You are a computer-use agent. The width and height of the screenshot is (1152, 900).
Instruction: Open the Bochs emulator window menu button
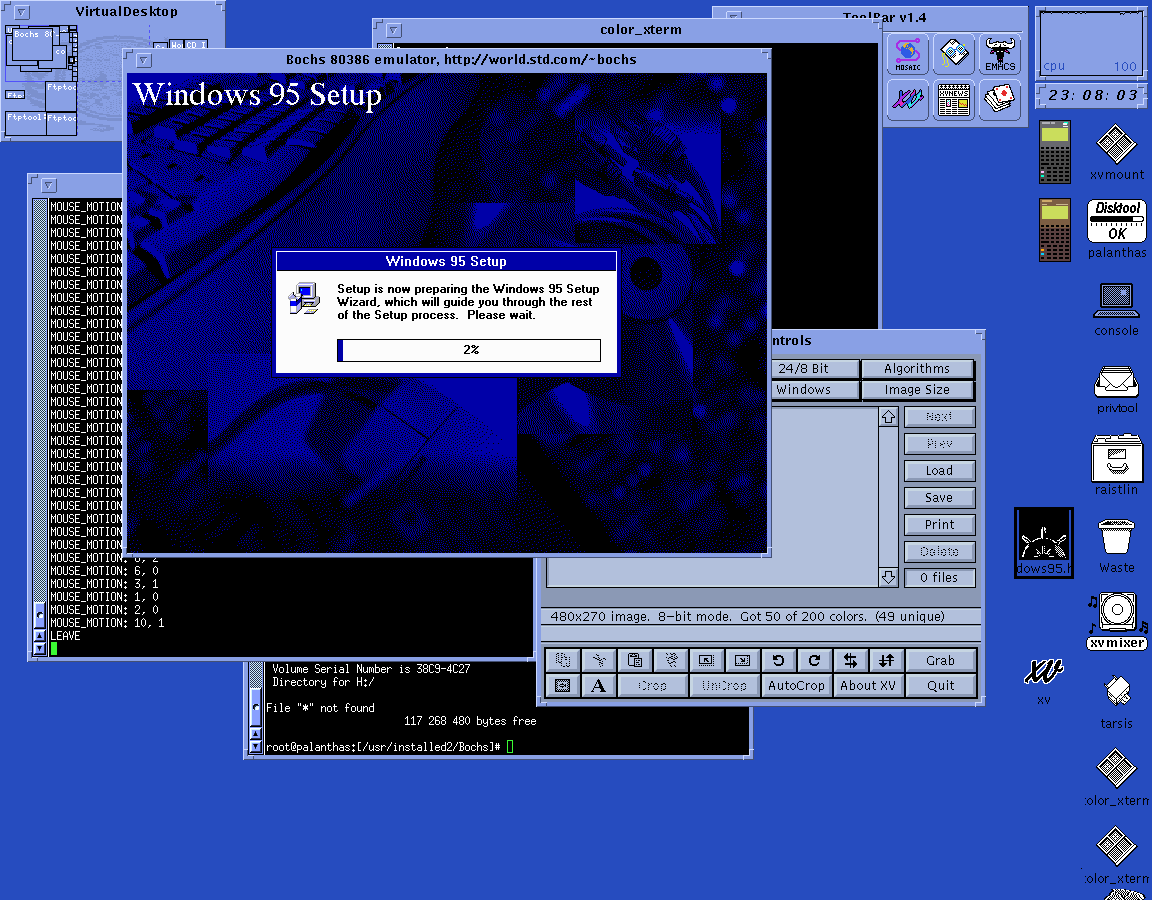144,60
